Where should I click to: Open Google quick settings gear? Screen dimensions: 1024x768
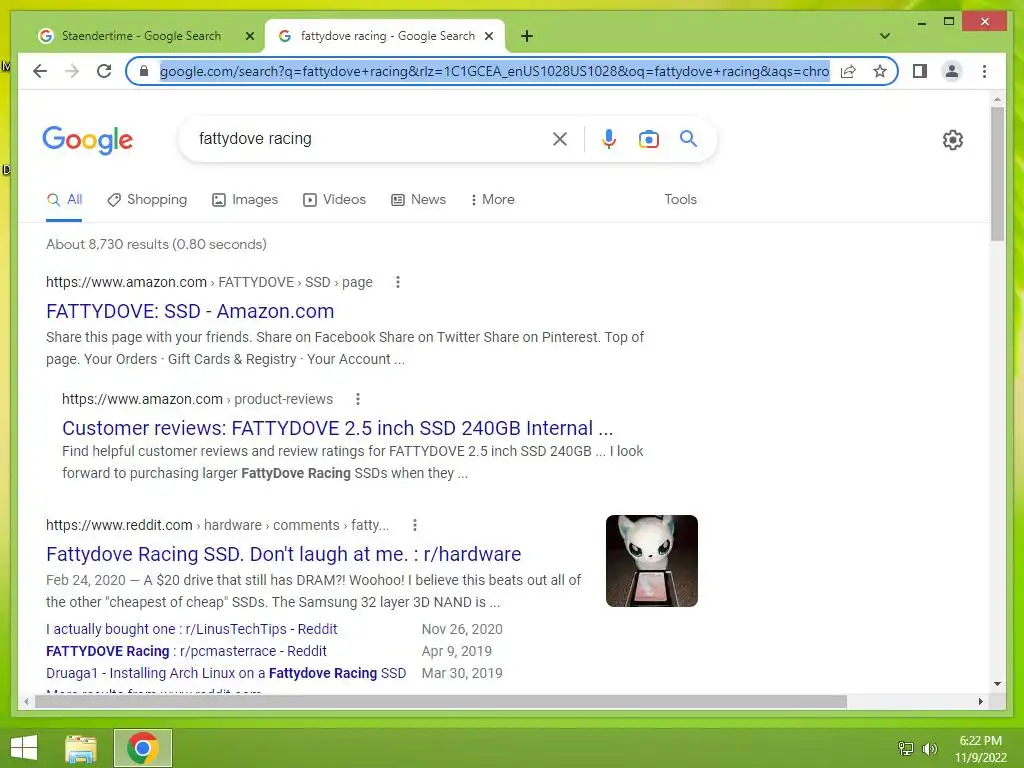[953, 140]
